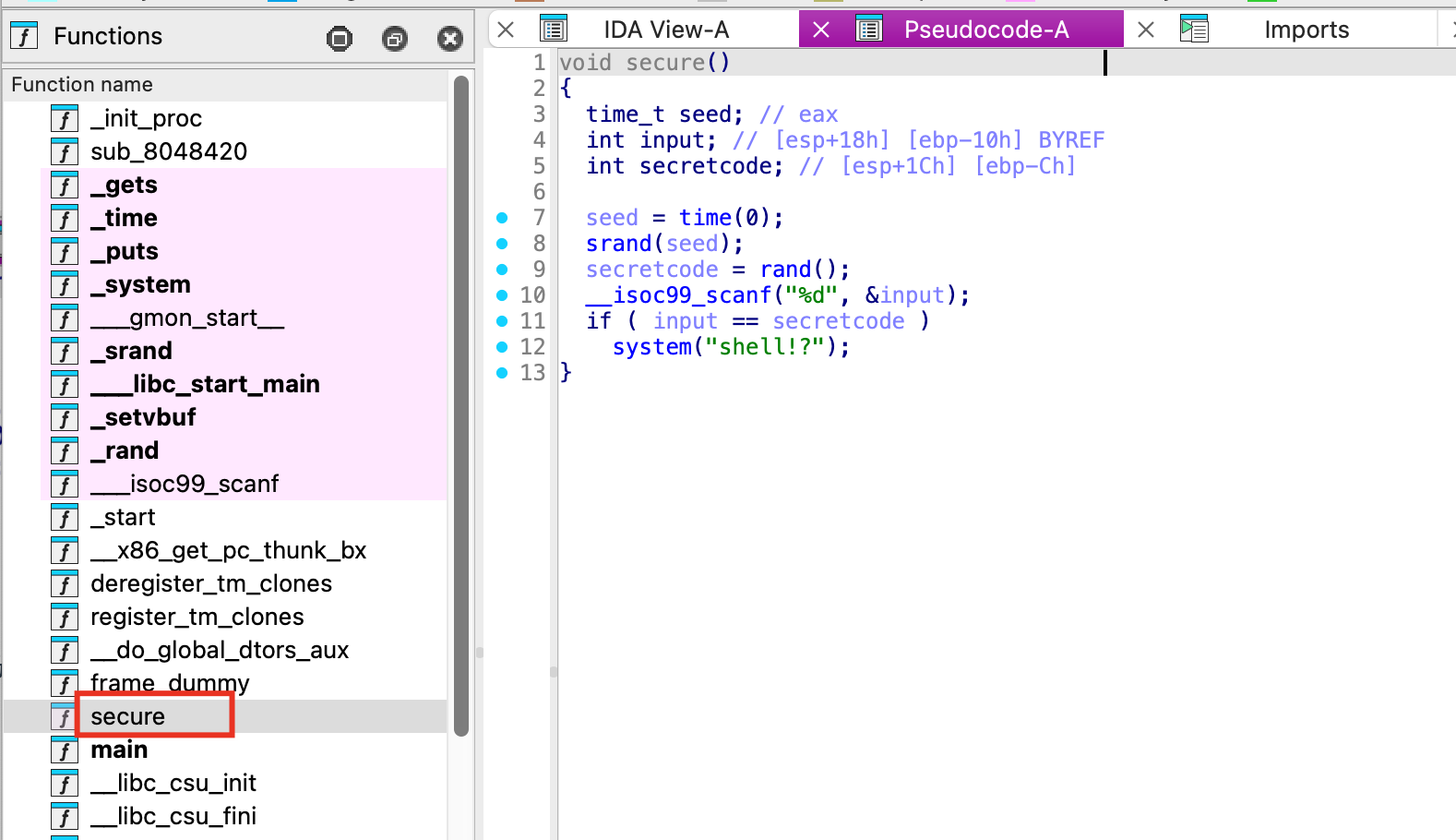The image size is (1456, 840).
Task: Select the _srand function
Action: [131, 351]
